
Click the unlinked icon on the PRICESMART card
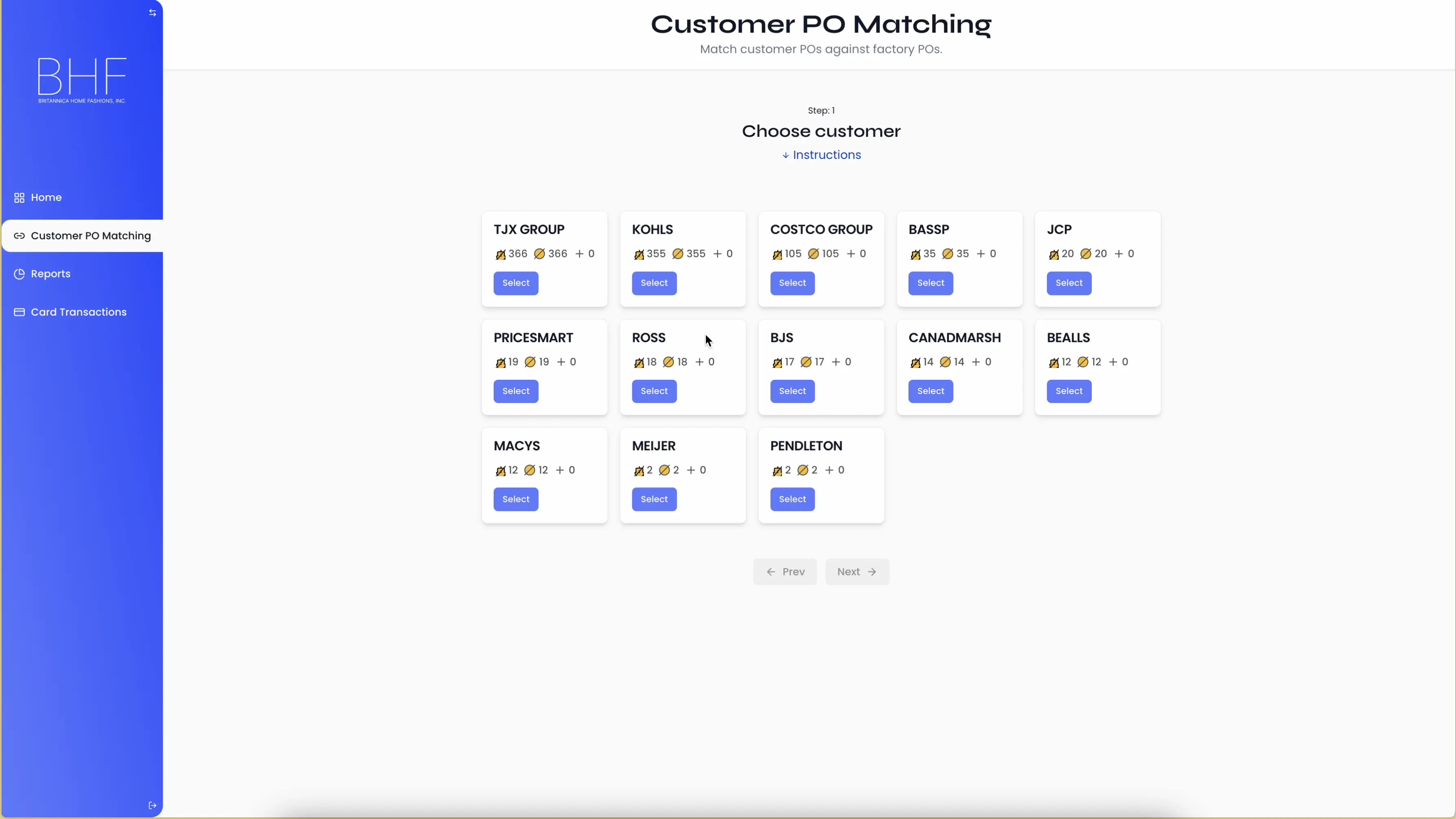point(500,362)
